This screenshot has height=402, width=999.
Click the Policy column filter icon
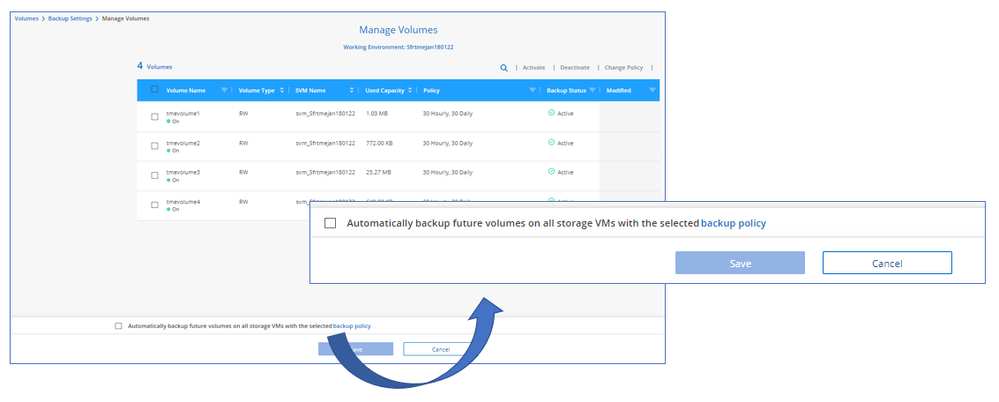pyautogui.click(x=532, y=90)
